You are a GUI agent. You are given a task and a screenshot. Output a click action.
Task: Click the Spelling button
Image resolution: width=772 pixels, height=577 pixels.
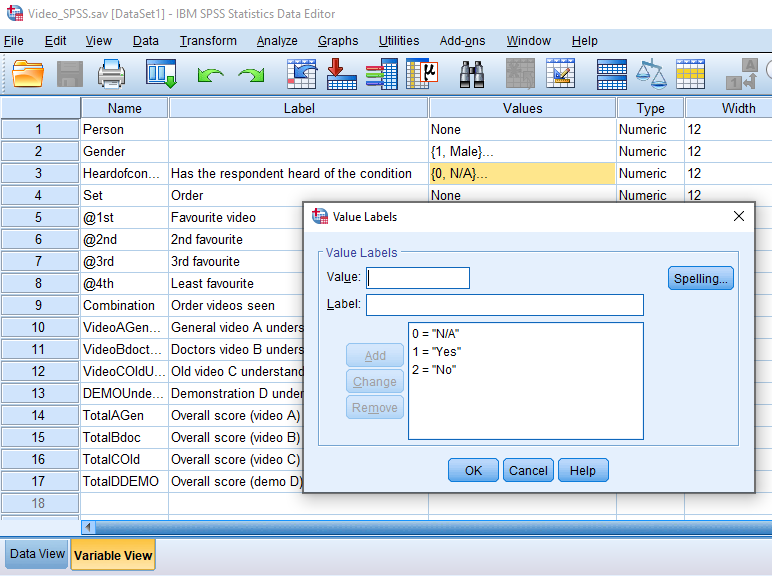click(x=700, y=279)
